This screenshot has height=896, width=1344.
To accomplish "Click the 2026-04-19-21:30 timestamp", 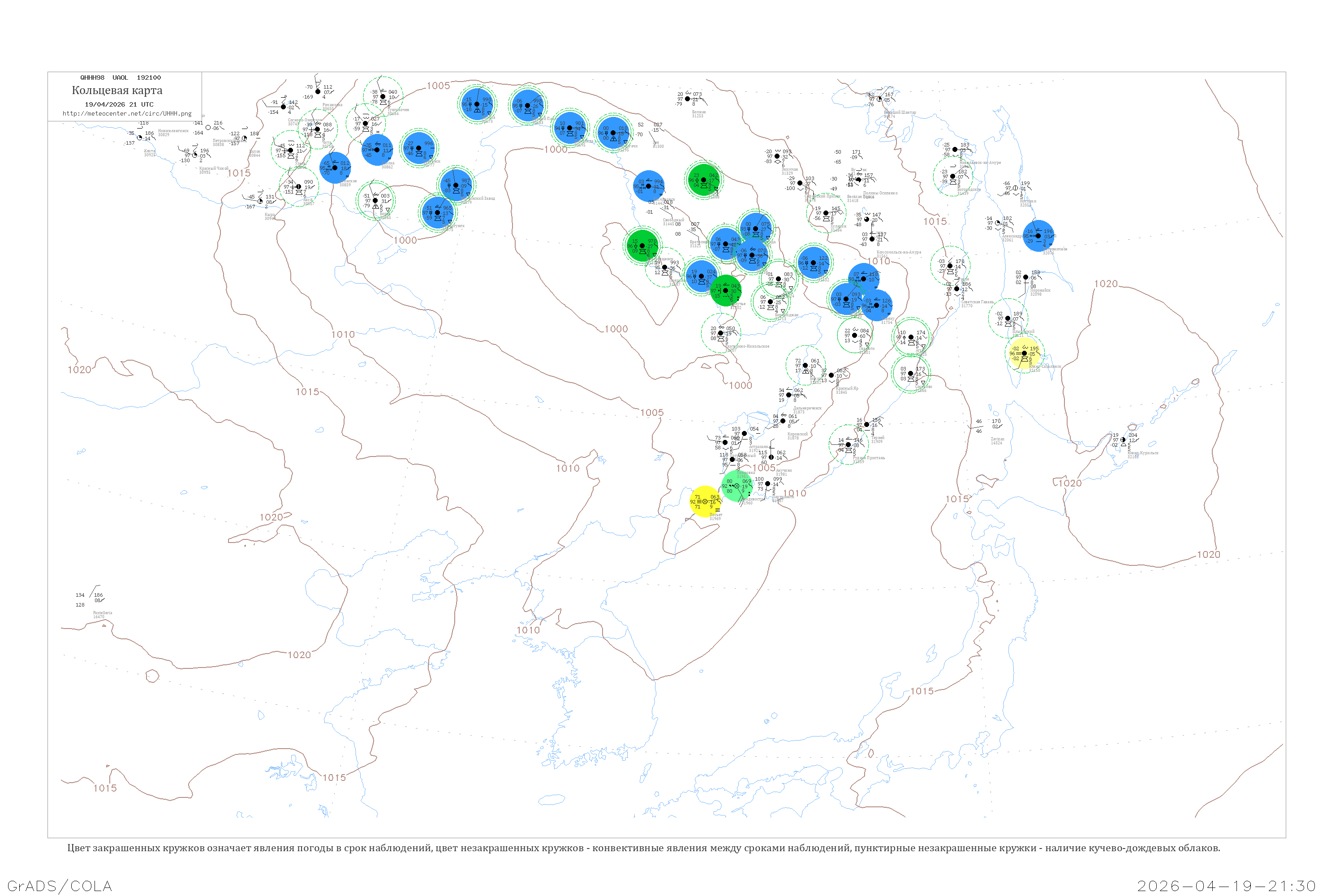I will [1226, 886].
